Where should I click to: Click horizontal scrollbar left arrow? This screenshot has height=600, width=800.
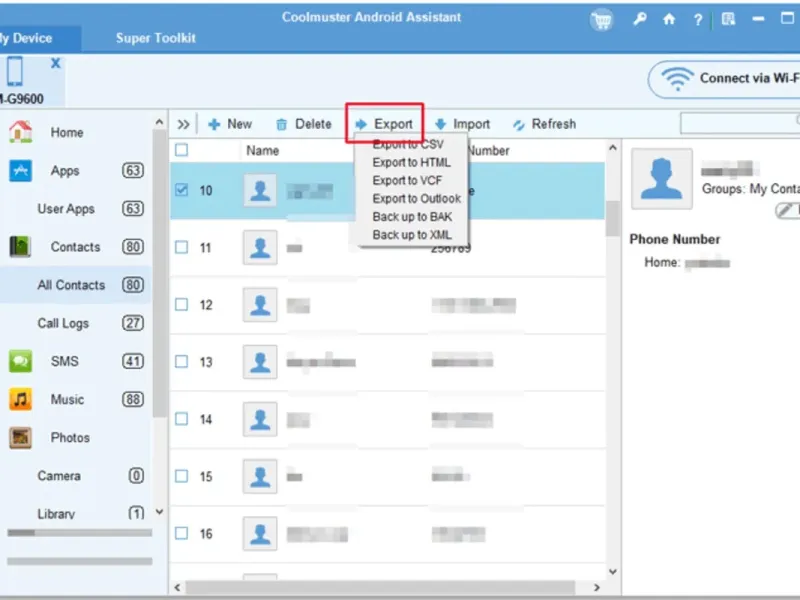(177, 587)
